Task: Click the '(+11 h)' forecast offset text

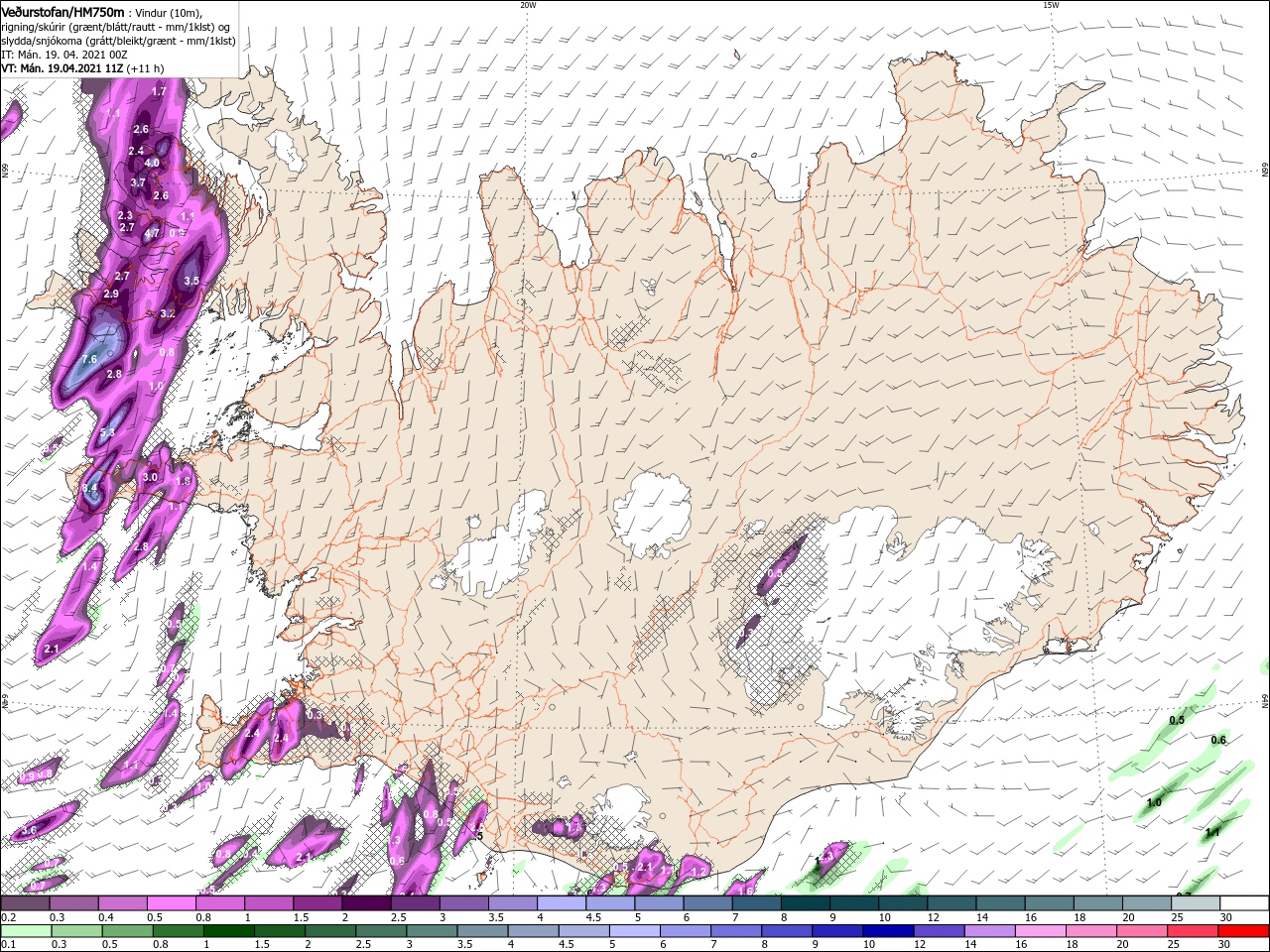Action: click(145, 68)
